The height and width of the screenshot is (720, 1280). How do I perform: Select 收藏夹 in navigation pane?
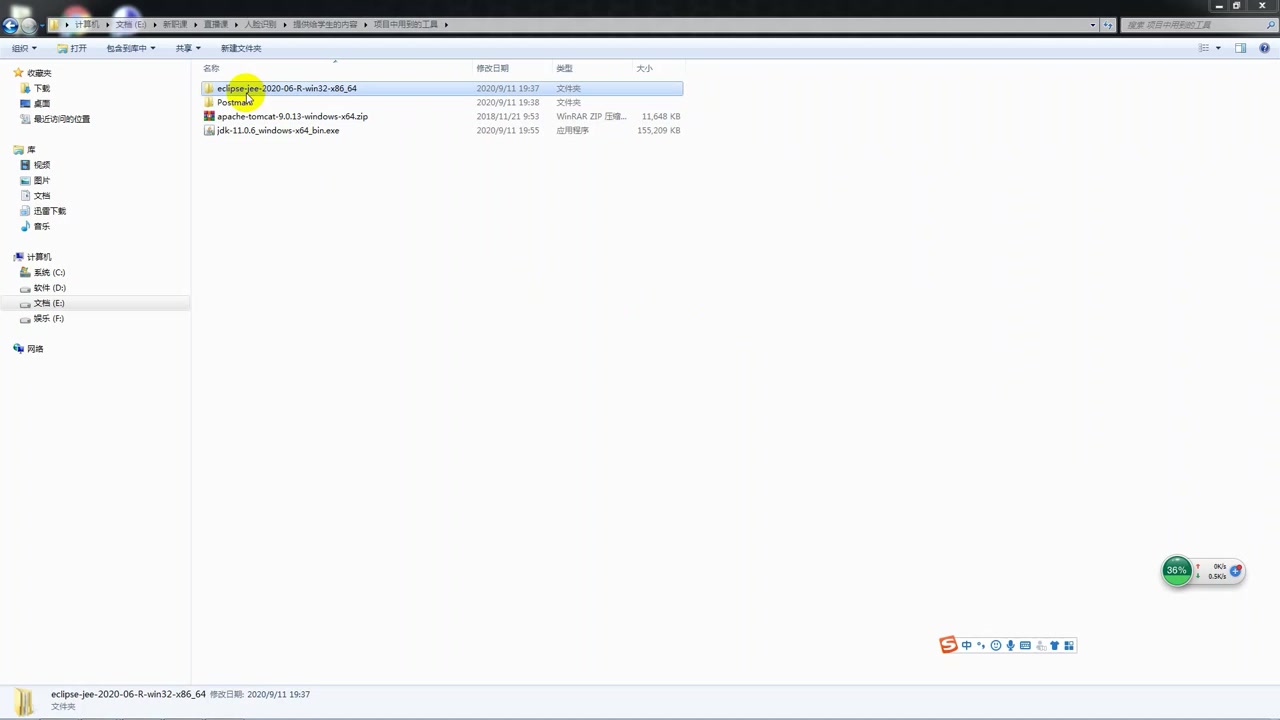pyautogui.click(x=39, y=73)
